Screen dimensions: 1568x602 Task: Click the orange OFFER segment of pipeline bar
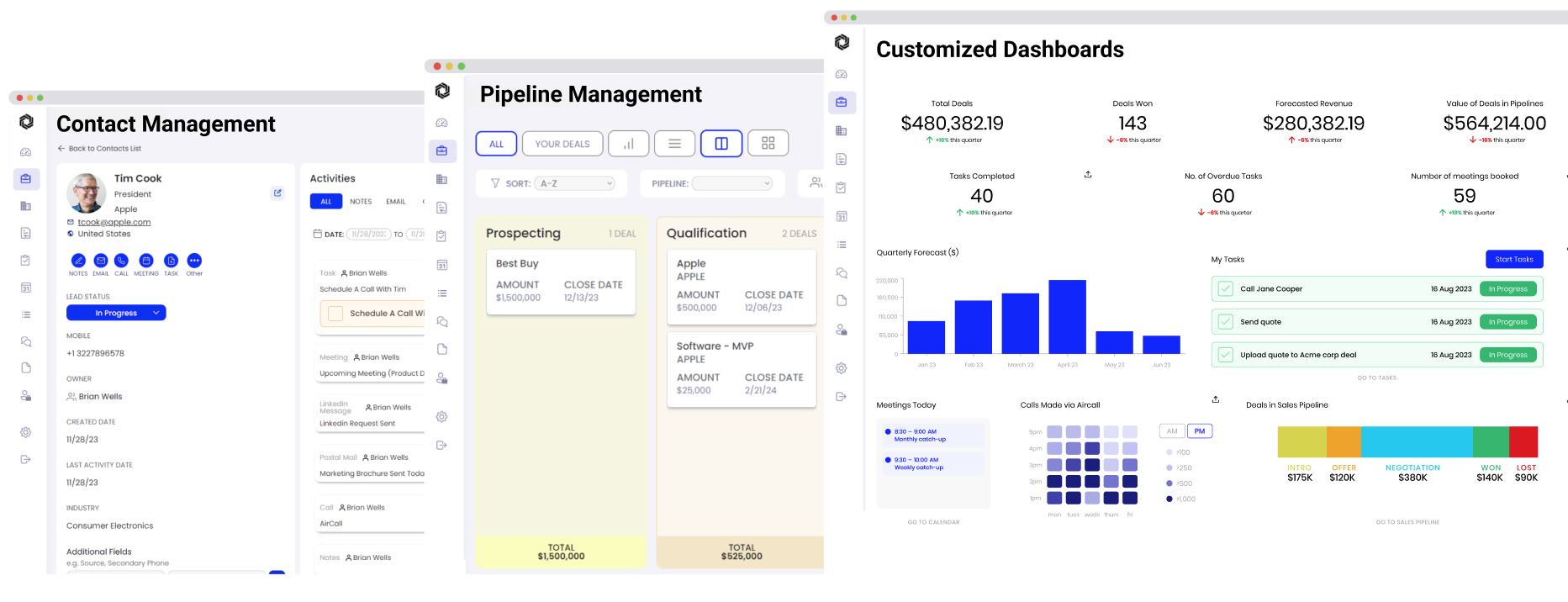1344,442
